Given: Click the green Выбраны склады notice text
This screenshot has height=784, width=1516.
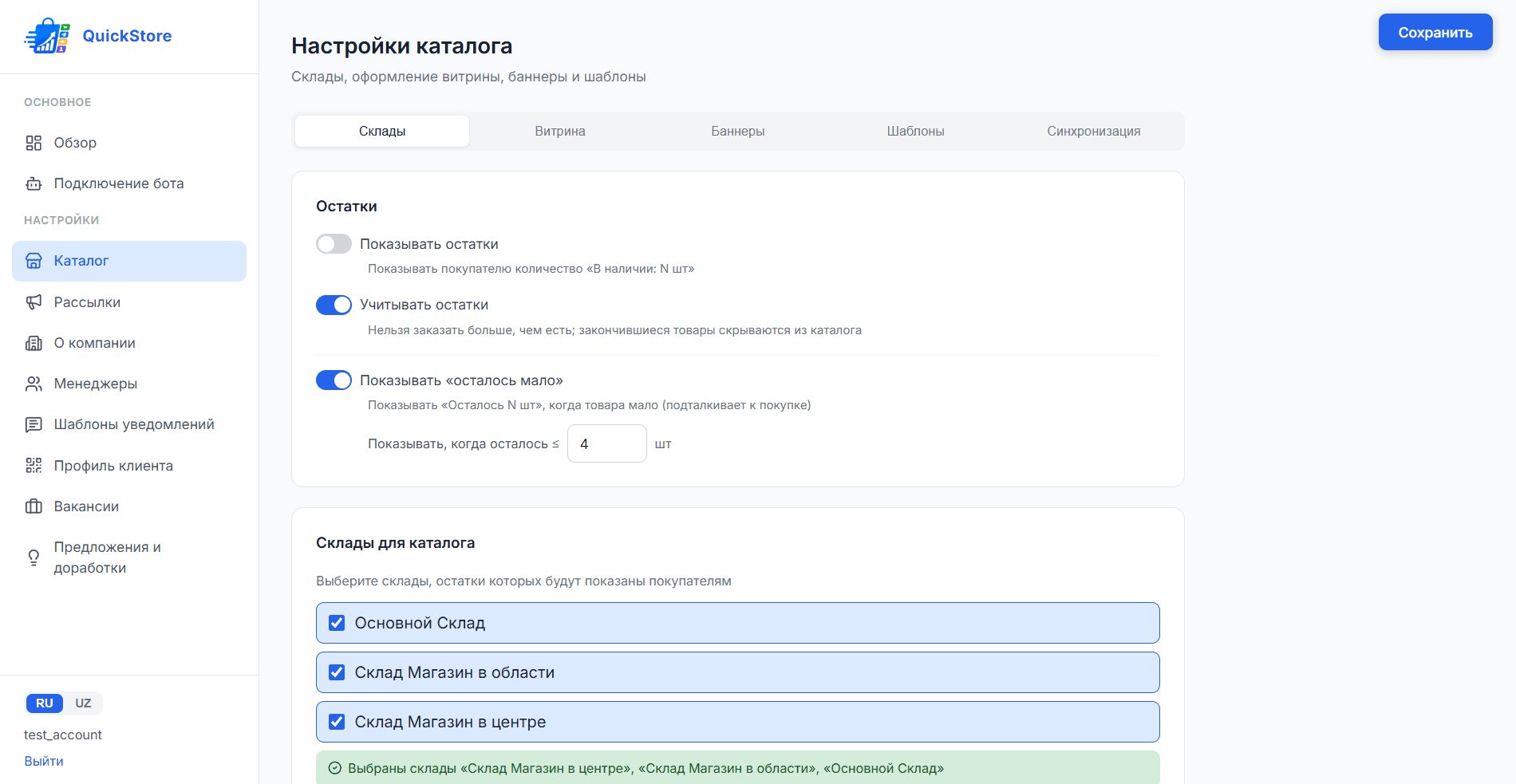Looking at the screenshot, I should 645,768.
